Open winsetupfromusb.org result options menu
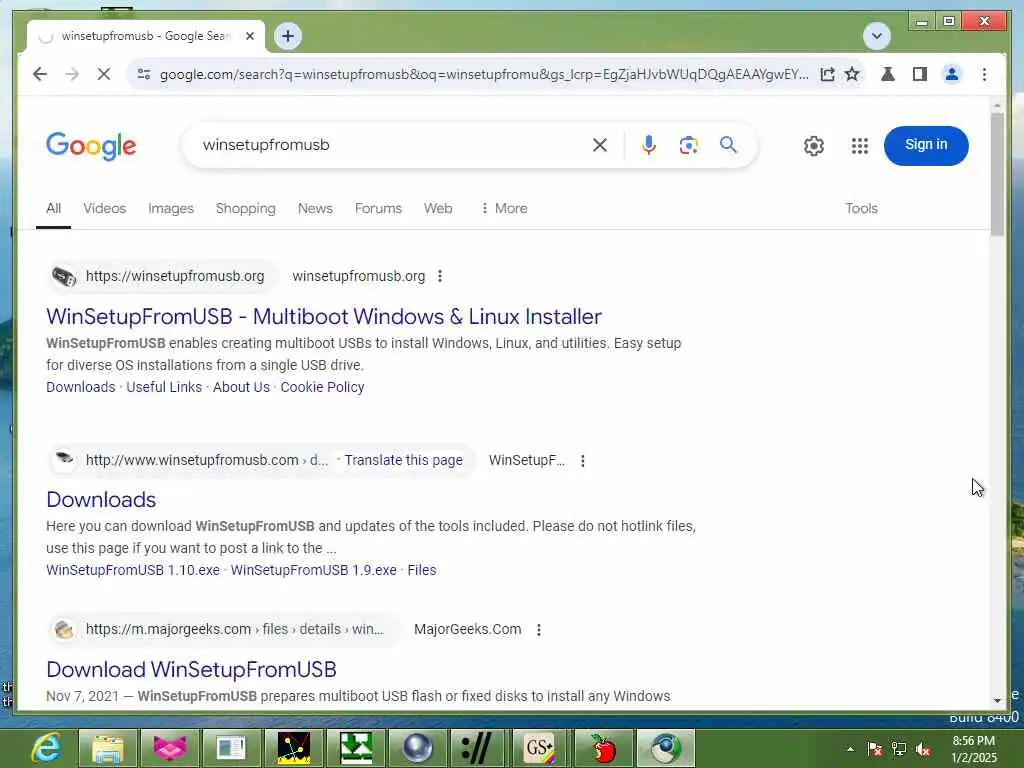The width and height of the screenshot is (1024, 768). click(440, 276)
